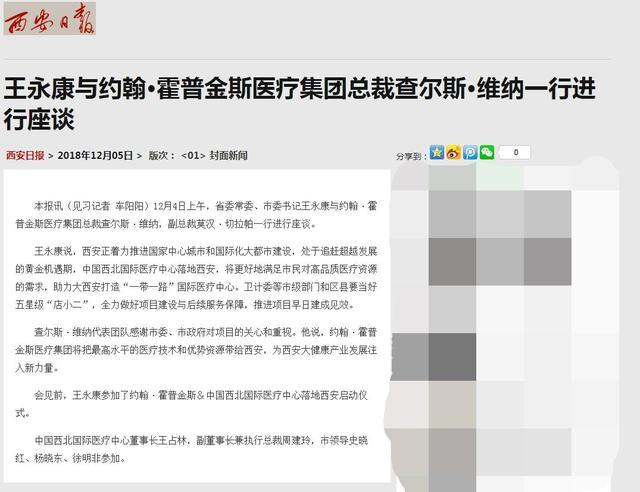640x492 pixels.
Task: Open the 西安日报 breadcrumb link
Action: pyautogui.click(x=25, y=156)
